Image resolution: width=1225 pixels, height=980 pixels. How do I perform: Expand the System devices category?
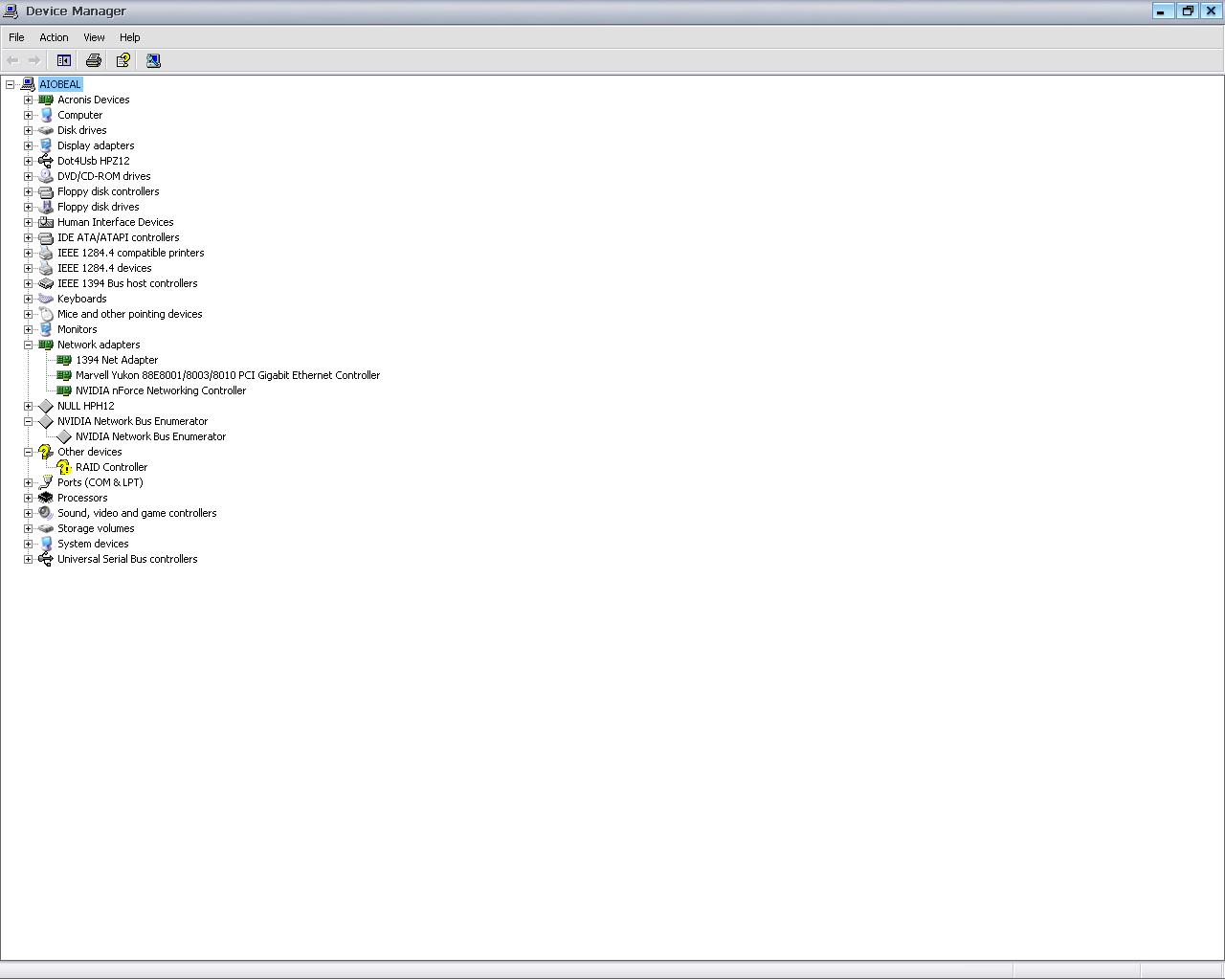pos(29,544)
